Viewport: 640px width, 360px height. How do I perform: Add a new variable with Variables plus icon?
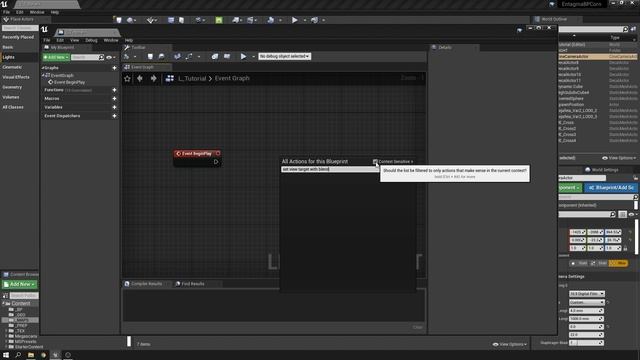(114, 107)
